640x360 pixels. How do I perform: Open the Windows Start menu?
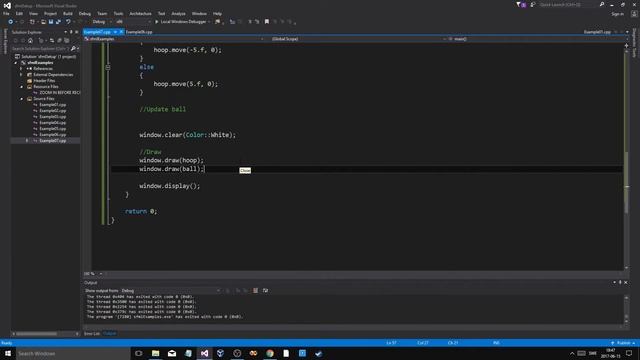tap(8, 353)
